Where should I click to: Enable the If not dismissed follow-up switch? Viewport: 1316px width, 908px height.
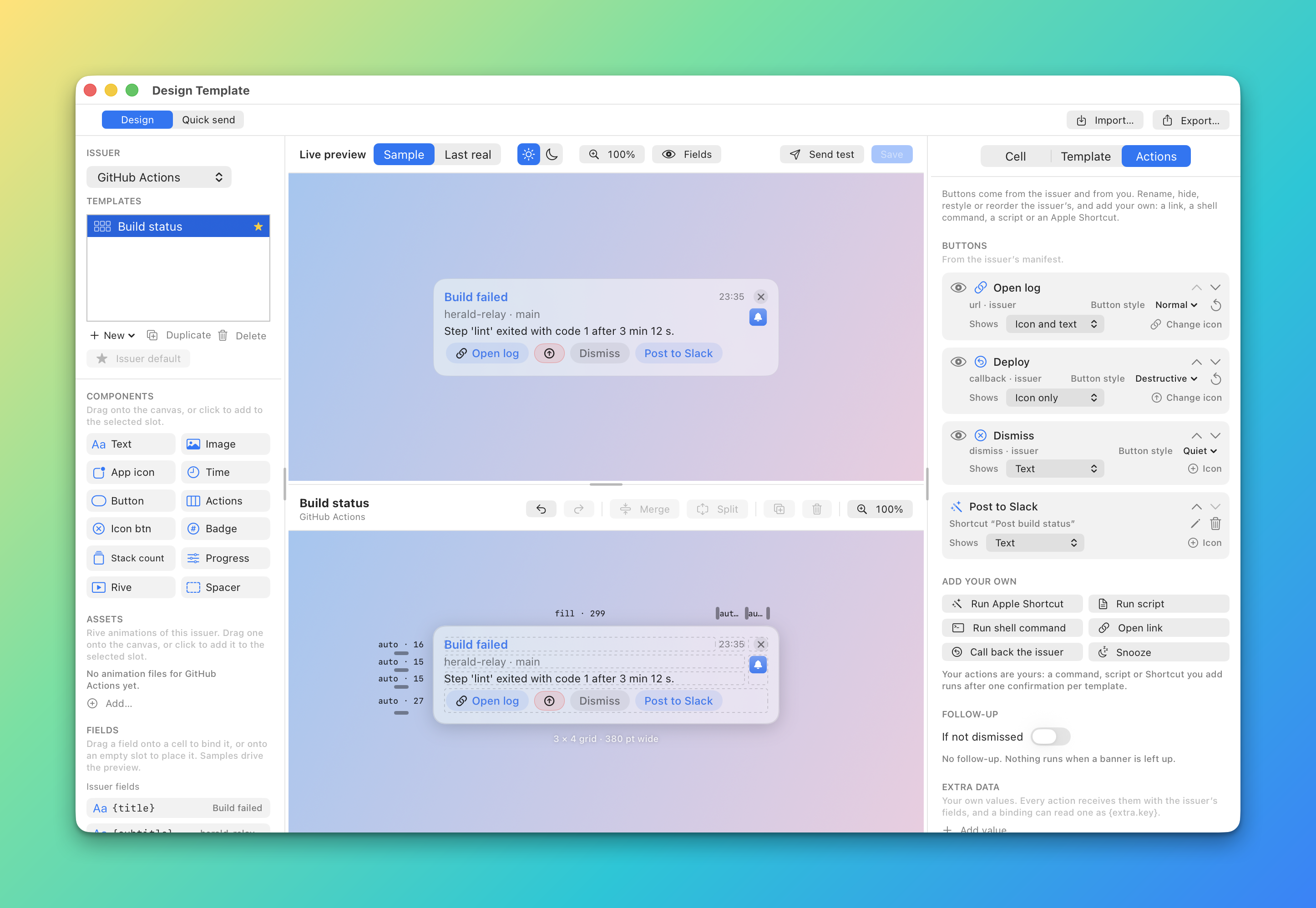click(1050, 737)
